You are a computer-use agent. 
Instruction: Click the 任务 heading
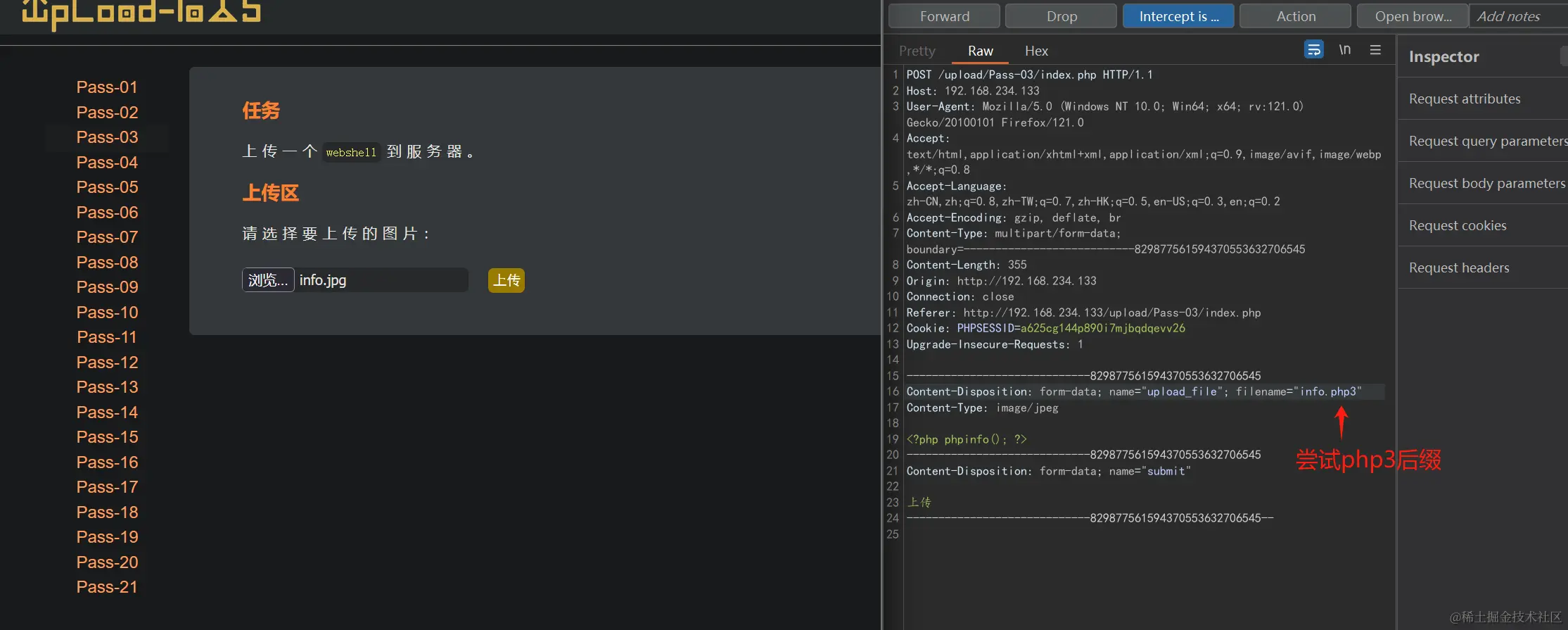tap(261, 111)
